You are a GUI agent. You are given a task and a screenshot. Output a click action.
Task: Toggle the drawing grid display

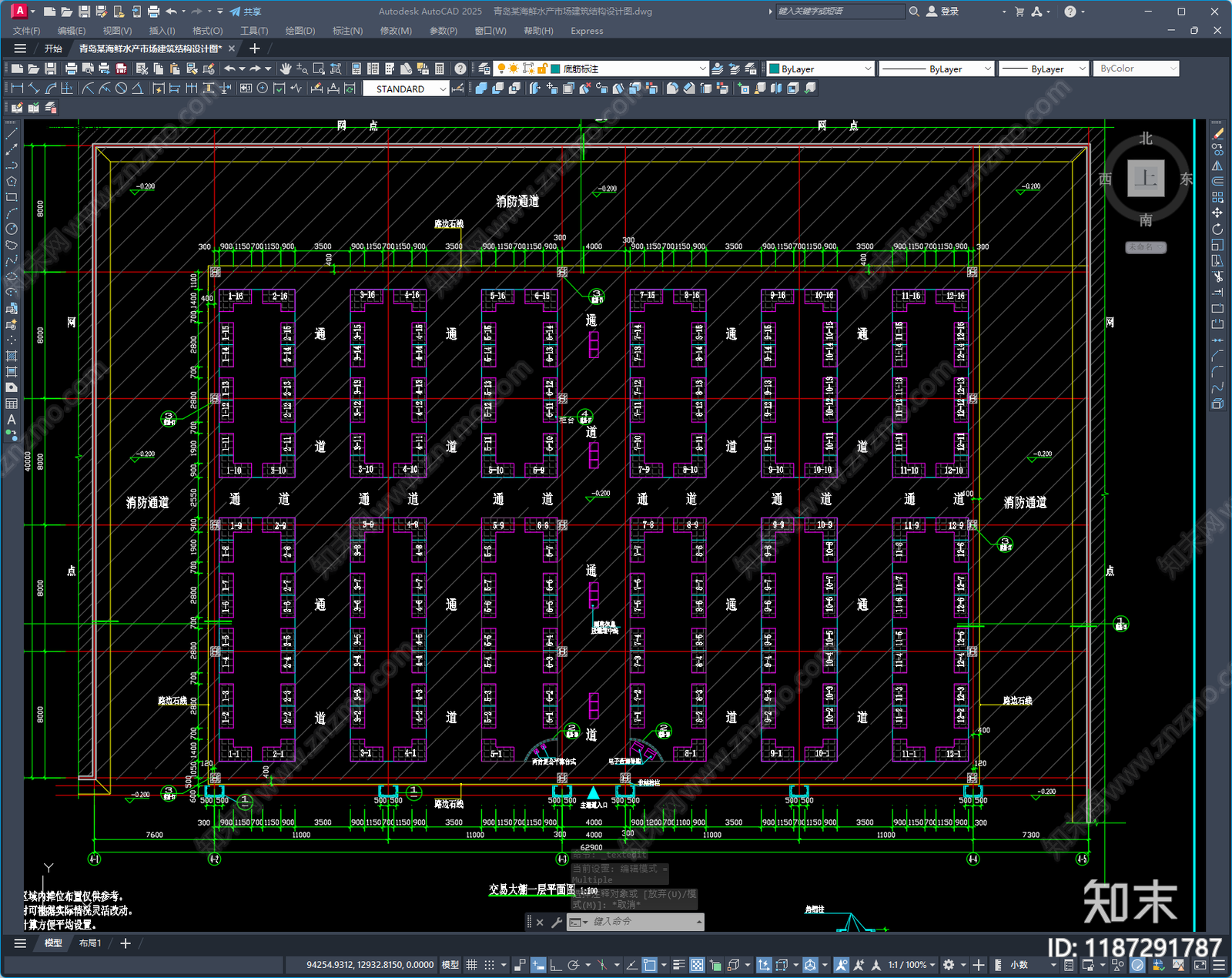(471, 965)
